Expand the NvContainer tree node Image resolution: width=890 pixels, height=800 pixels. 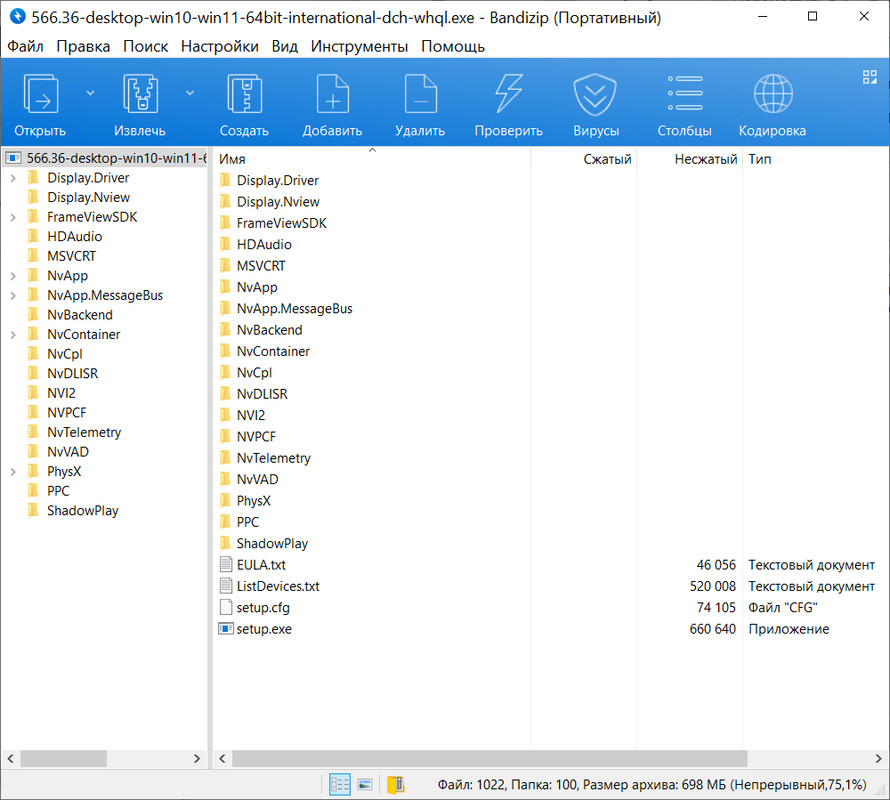coord(13,335)
